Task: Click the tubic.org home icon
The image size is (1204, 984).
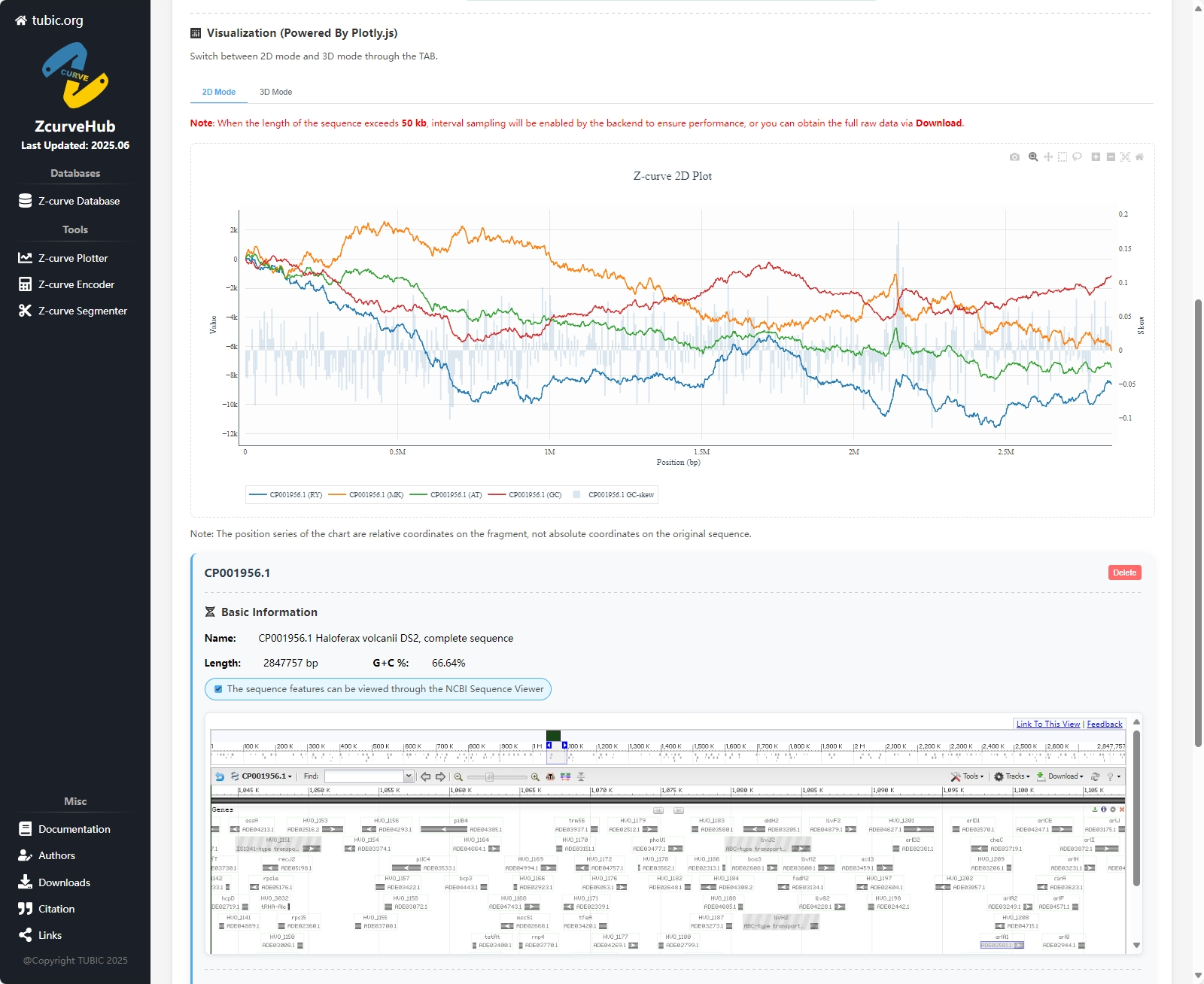Action: (21, 20)
